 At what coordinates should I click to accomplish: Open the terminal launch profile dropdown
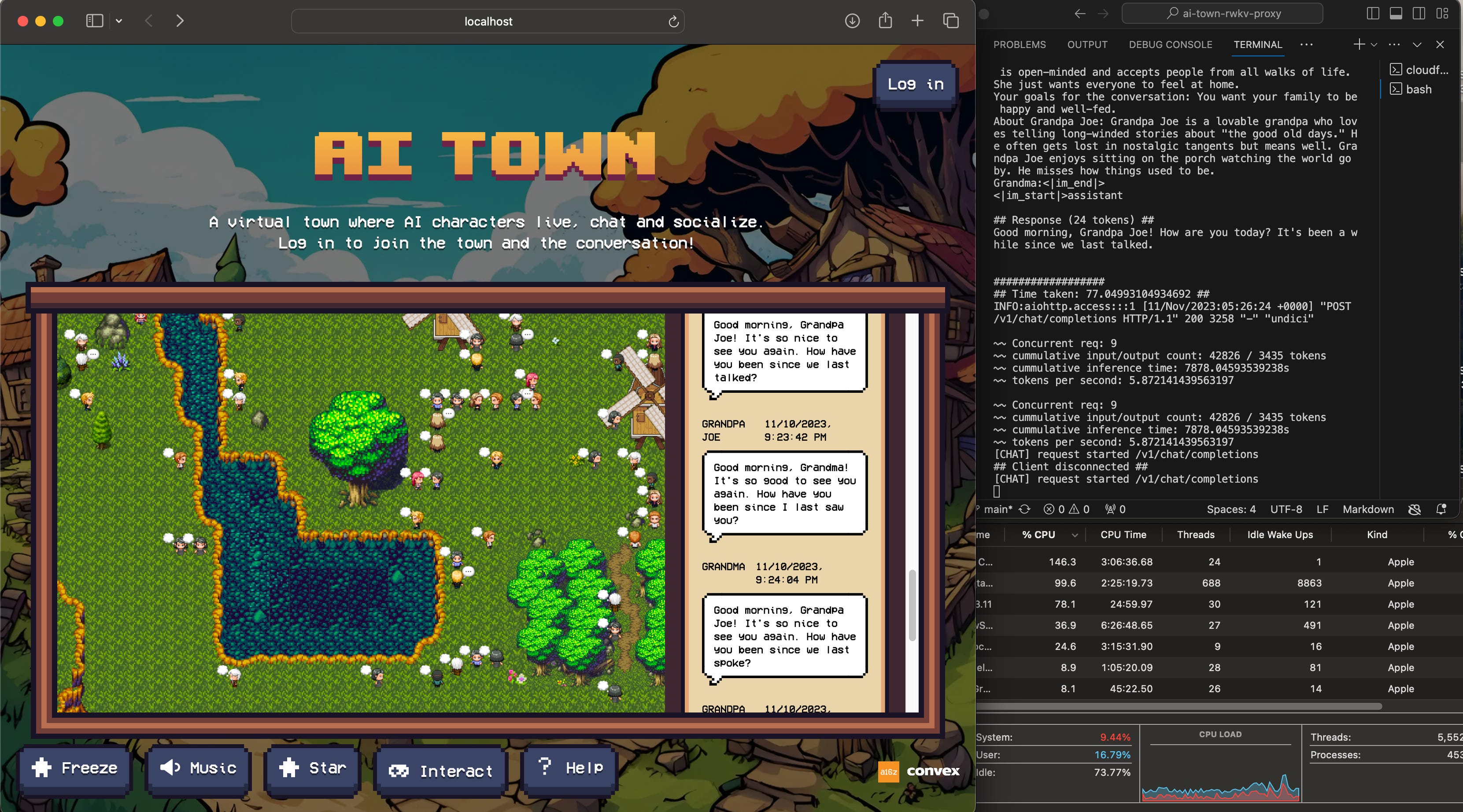pos(1373,45)
